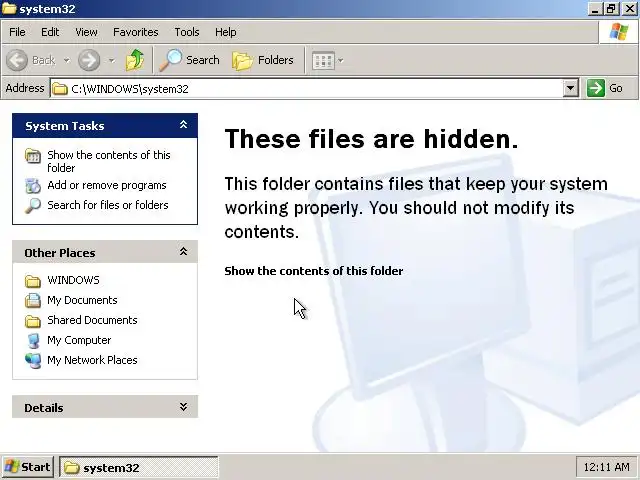Open the Help menu

[x=226, y=32]
